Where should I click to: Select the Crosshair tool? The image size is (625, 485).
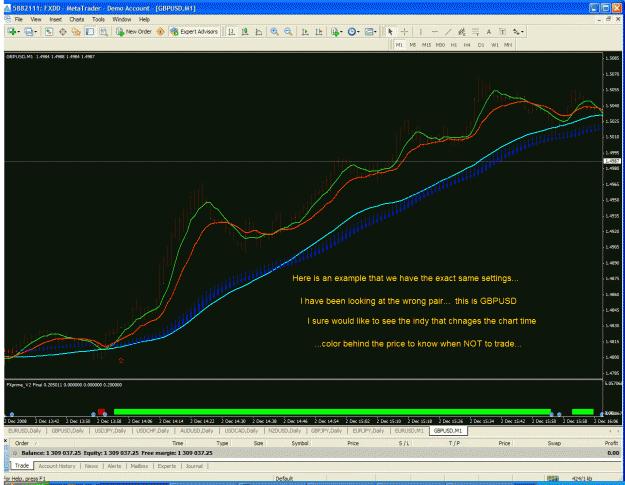click(404, 31)
